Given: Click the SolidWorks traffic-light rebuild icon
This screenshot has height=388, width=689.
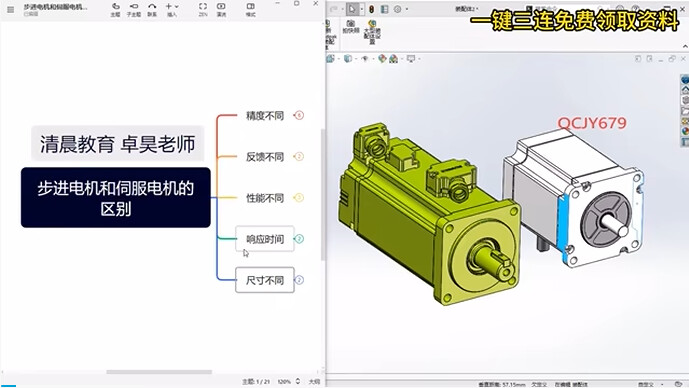Looking at the screenshot, I should (371, 9).
